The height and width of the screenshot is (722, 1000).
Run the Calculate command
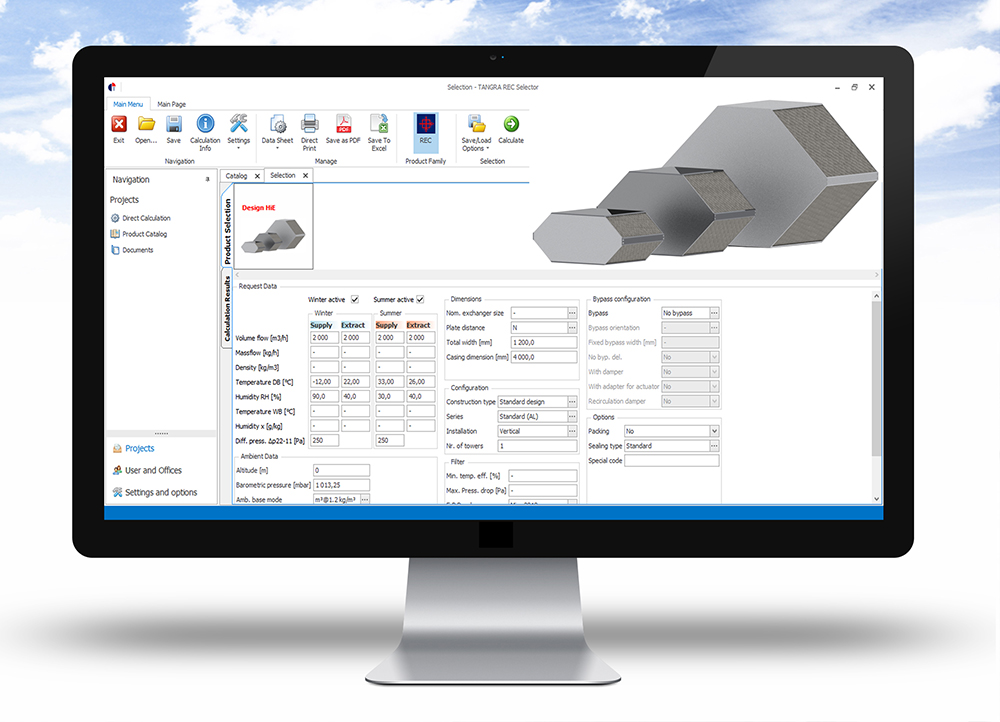(511, 125)
